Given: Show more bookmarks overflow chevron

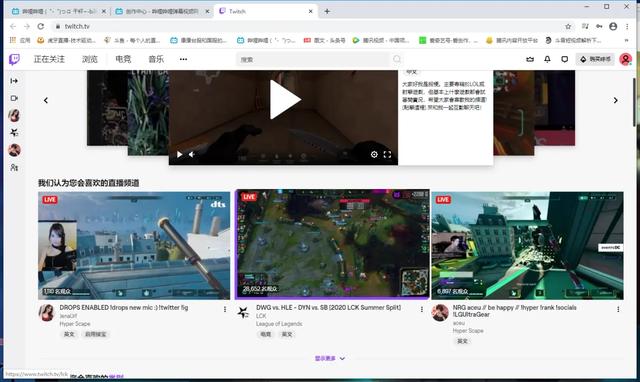Looking at the screenshot, I should coord(627,40).
